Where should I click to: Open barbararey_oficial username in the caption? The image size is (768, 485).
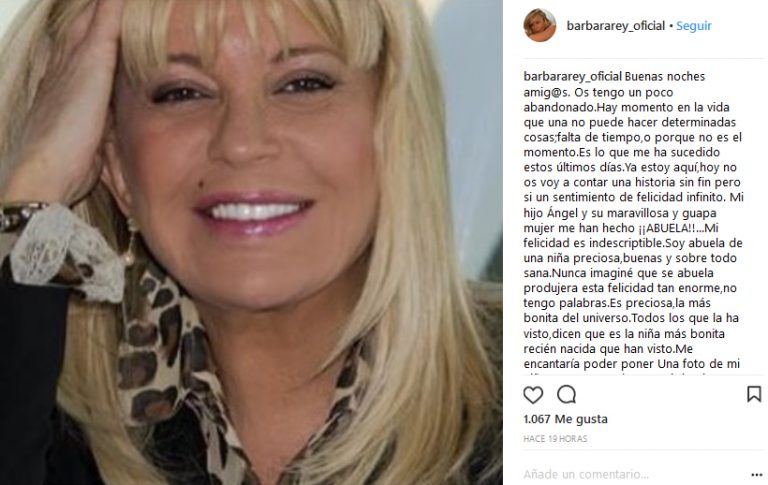pos(573,77)
